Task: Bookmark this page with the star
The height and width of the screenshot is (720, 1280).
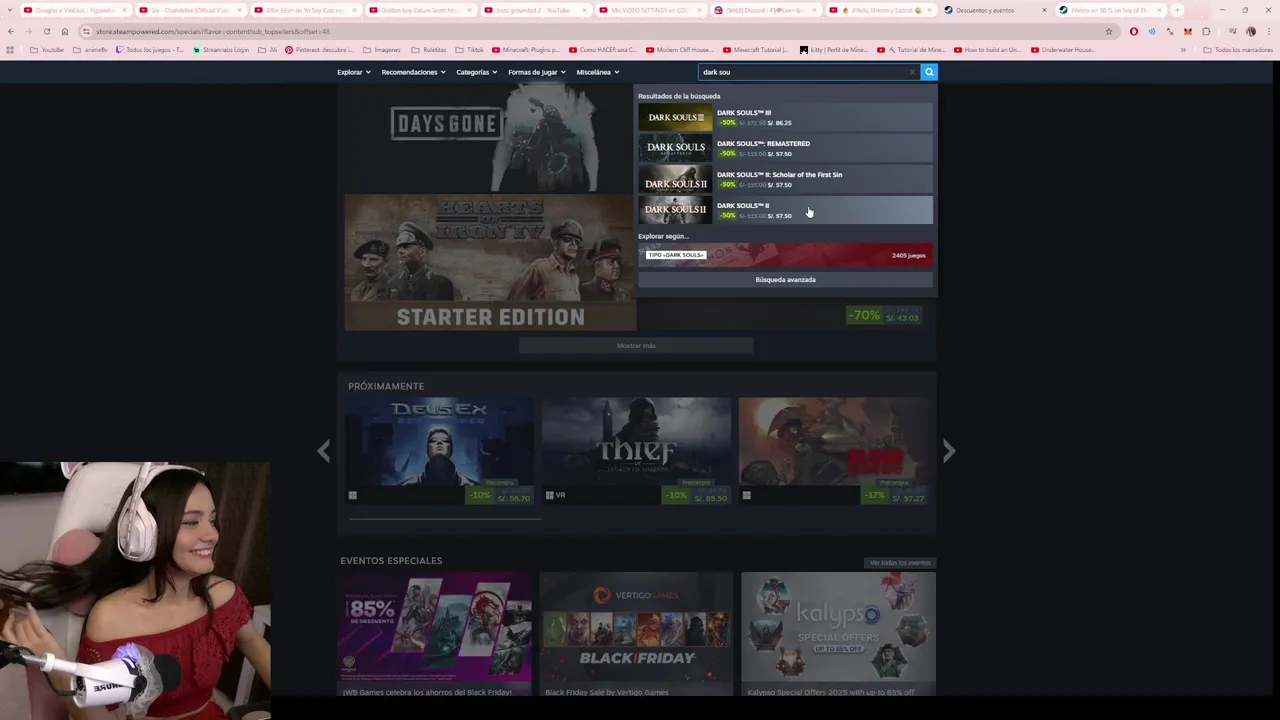Action: [x=1109, y=31]
